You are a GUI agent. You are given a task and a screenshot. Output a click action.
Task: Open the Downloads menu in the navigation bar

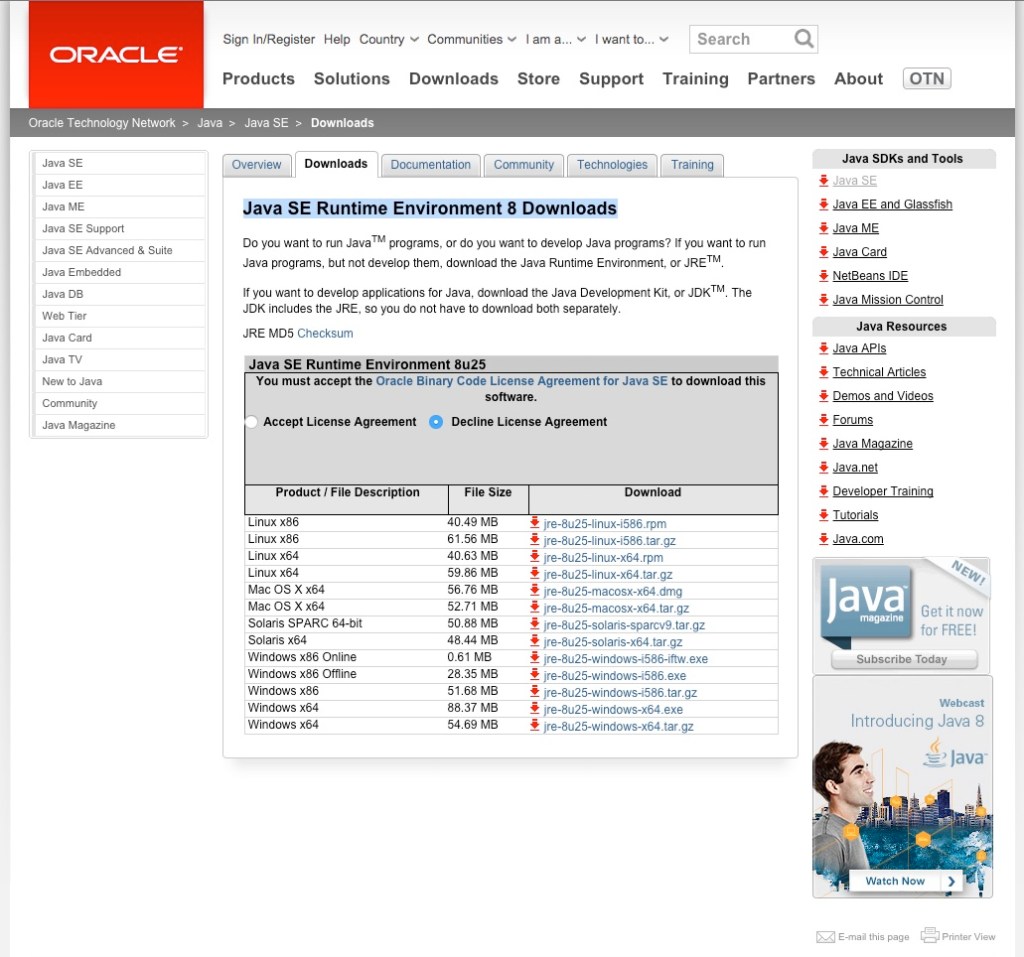coord(453,78)
